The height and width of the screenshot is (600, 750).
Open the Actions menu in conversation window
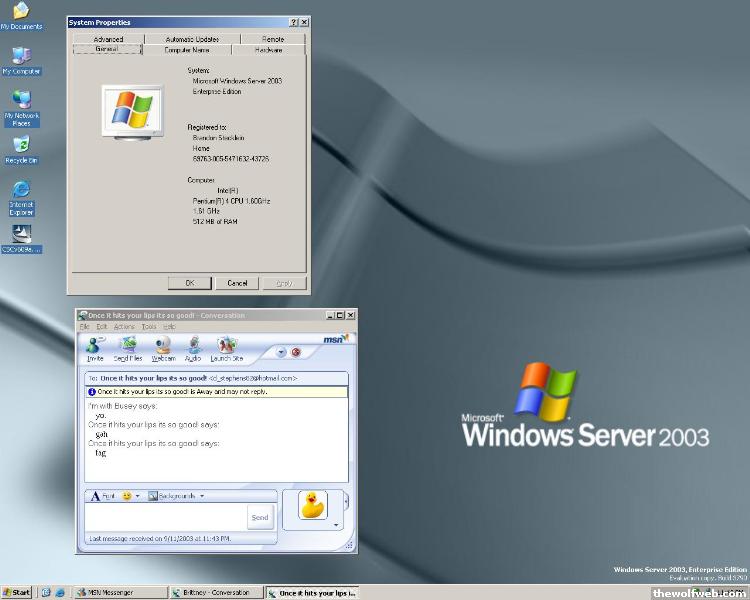(x=124, y=327)
